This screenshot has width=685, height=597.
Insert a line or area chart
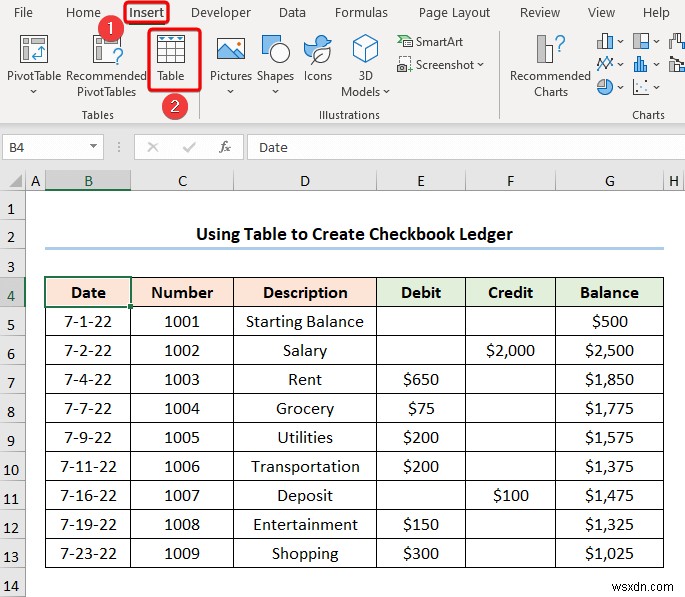[x=605, y=64]
